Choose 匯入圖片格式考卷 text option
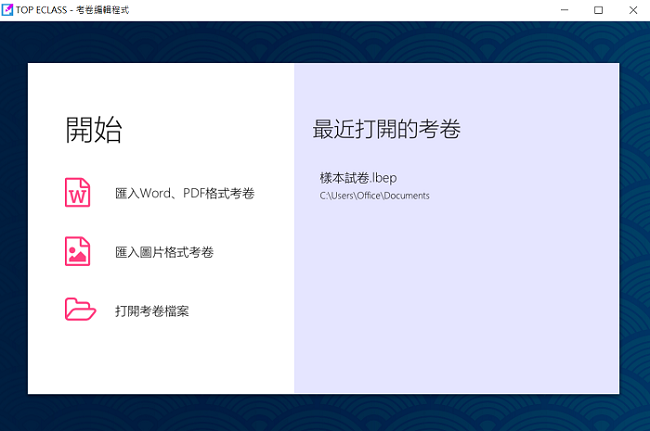650x431 pixels. click(164, 252)
